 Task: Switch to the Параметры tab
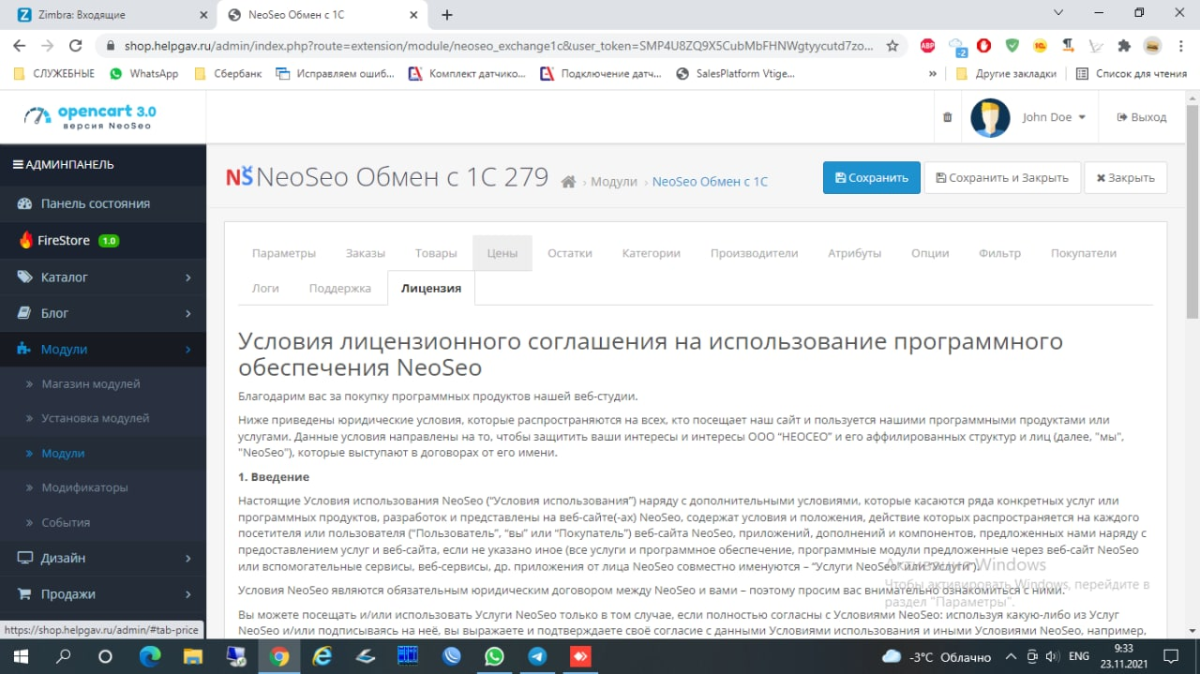pos(284,253)
